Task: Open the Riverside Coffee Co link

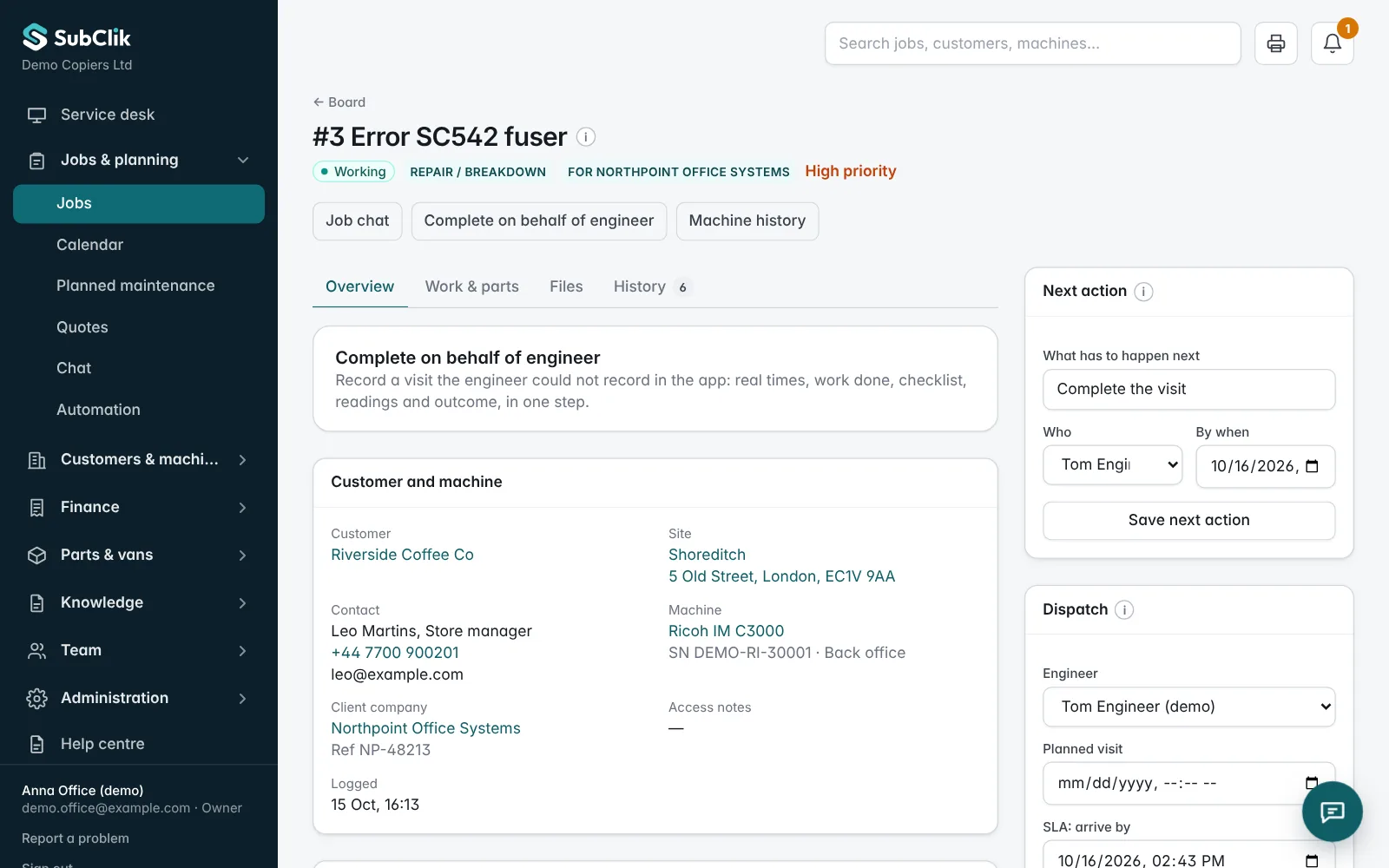Action: point(402,555)
